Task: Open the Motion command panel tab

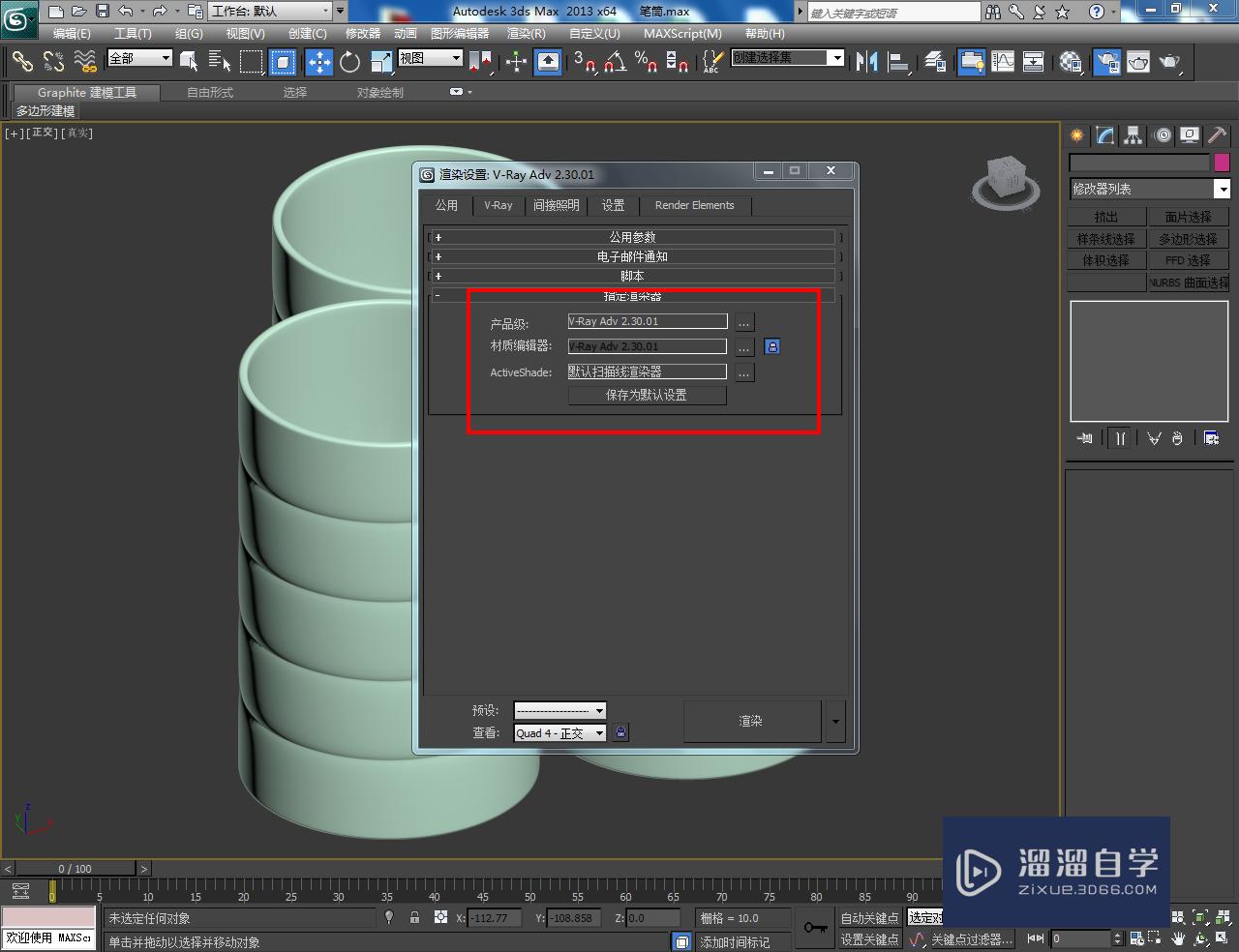Action: (x=1162, y=135)
